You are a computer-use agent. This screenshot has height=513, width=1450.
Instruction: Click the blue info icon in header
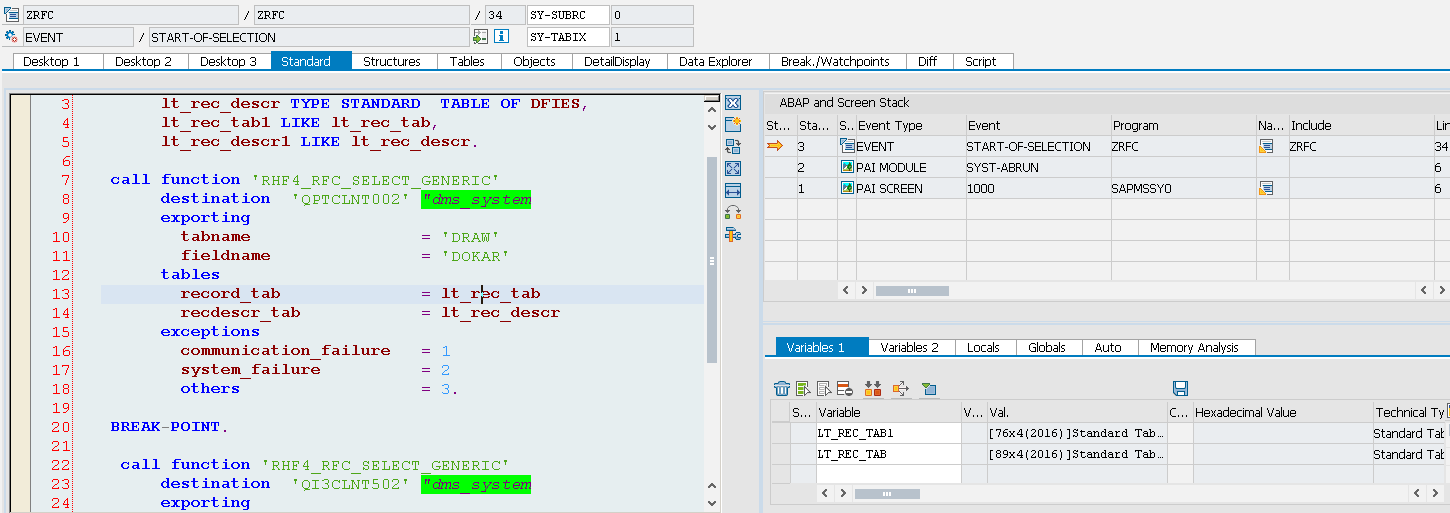pyautogui.click(x=502, y=37)
